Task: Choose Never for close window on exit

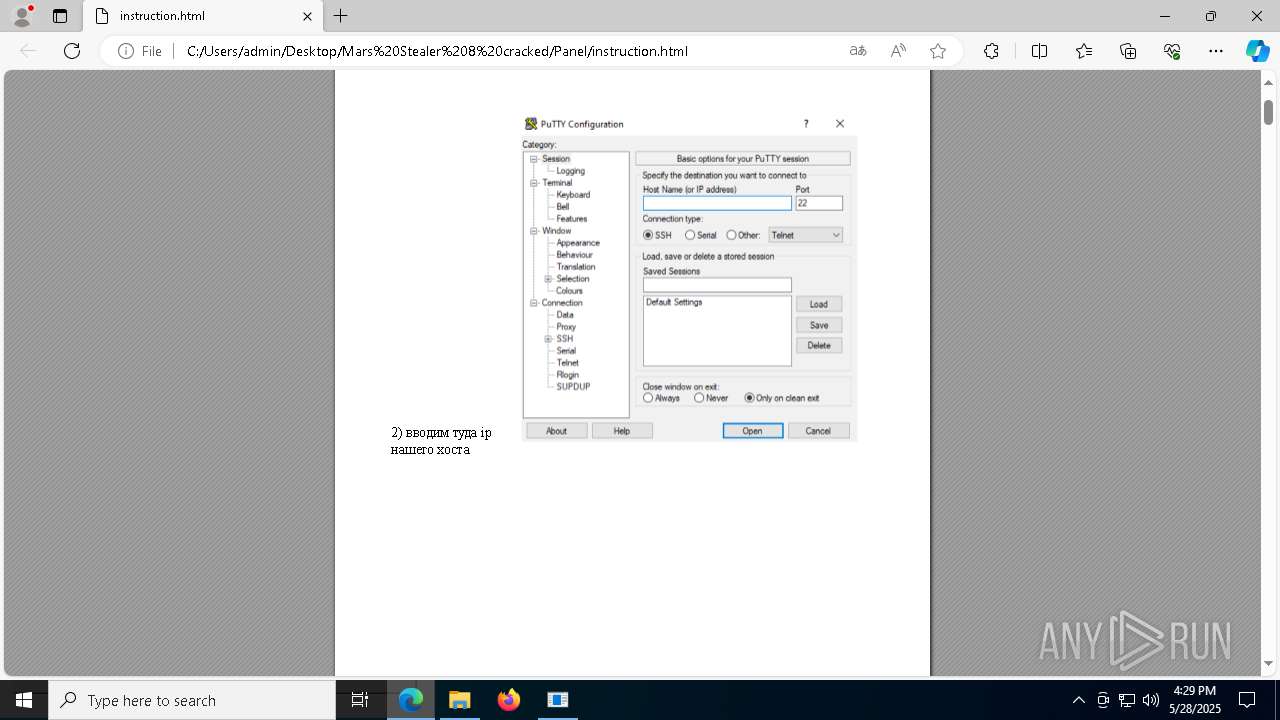Action: click(699, 398)
